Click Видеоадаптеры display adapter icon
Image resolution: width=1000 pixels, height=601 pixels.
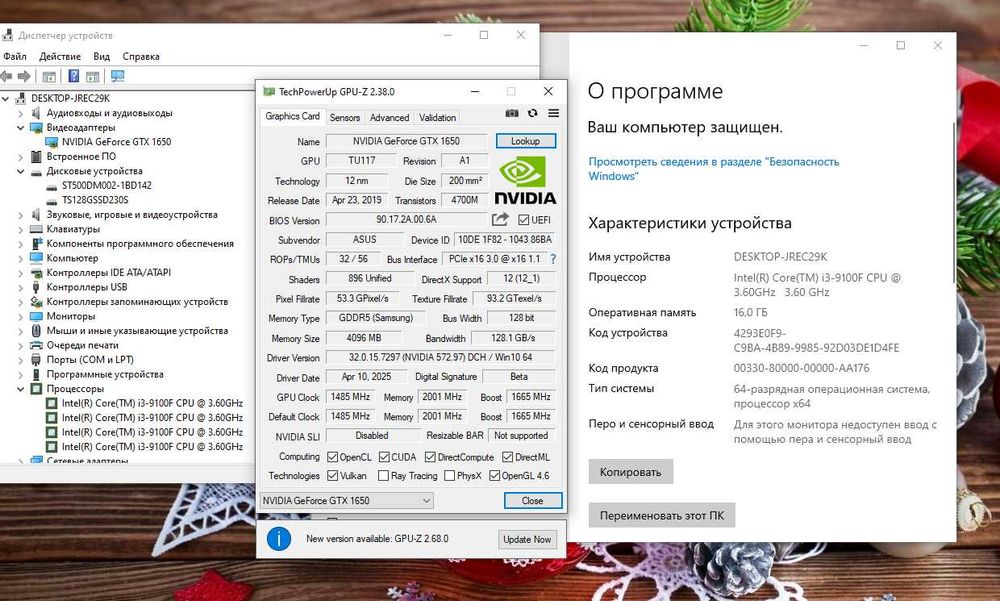point(36,128)
